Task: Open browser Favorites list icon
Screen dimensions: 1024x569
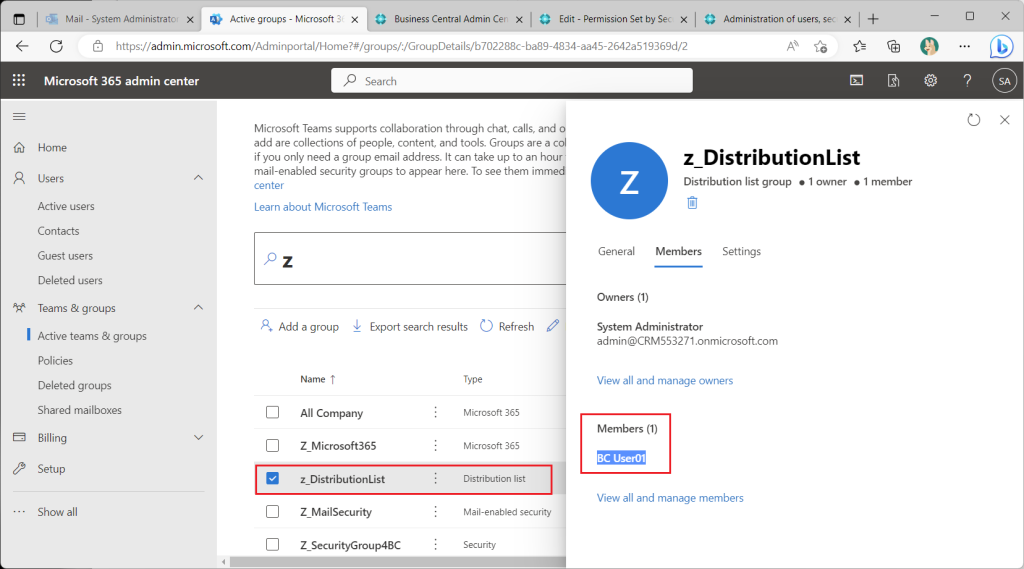Action: click(859, 46)
